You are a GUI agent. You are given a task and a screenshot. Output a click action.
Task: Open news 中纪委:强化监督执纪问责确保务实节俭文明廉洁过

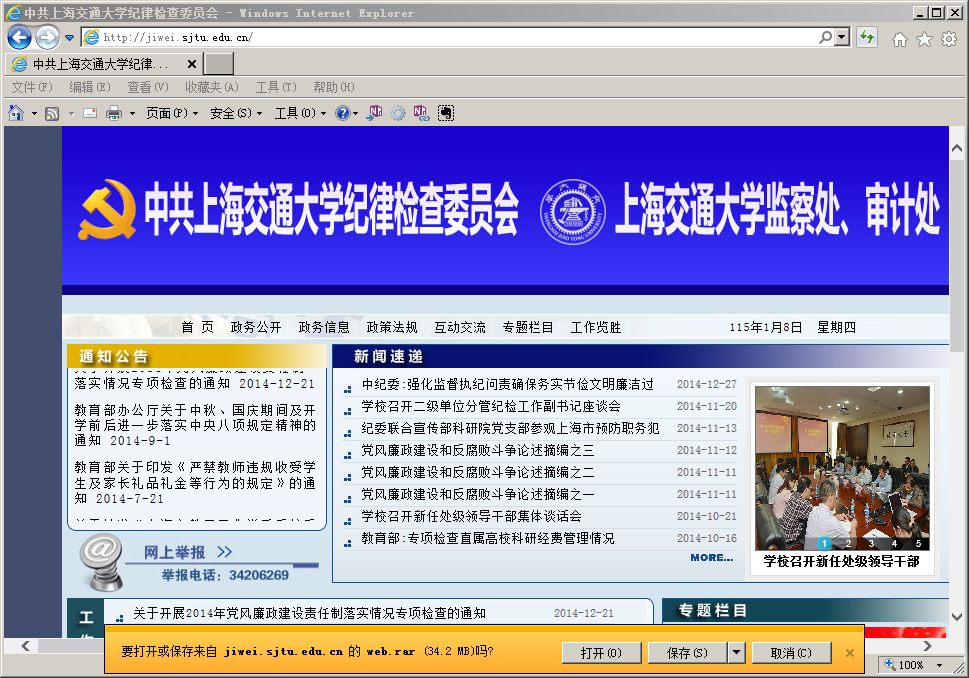click(507, 384)
